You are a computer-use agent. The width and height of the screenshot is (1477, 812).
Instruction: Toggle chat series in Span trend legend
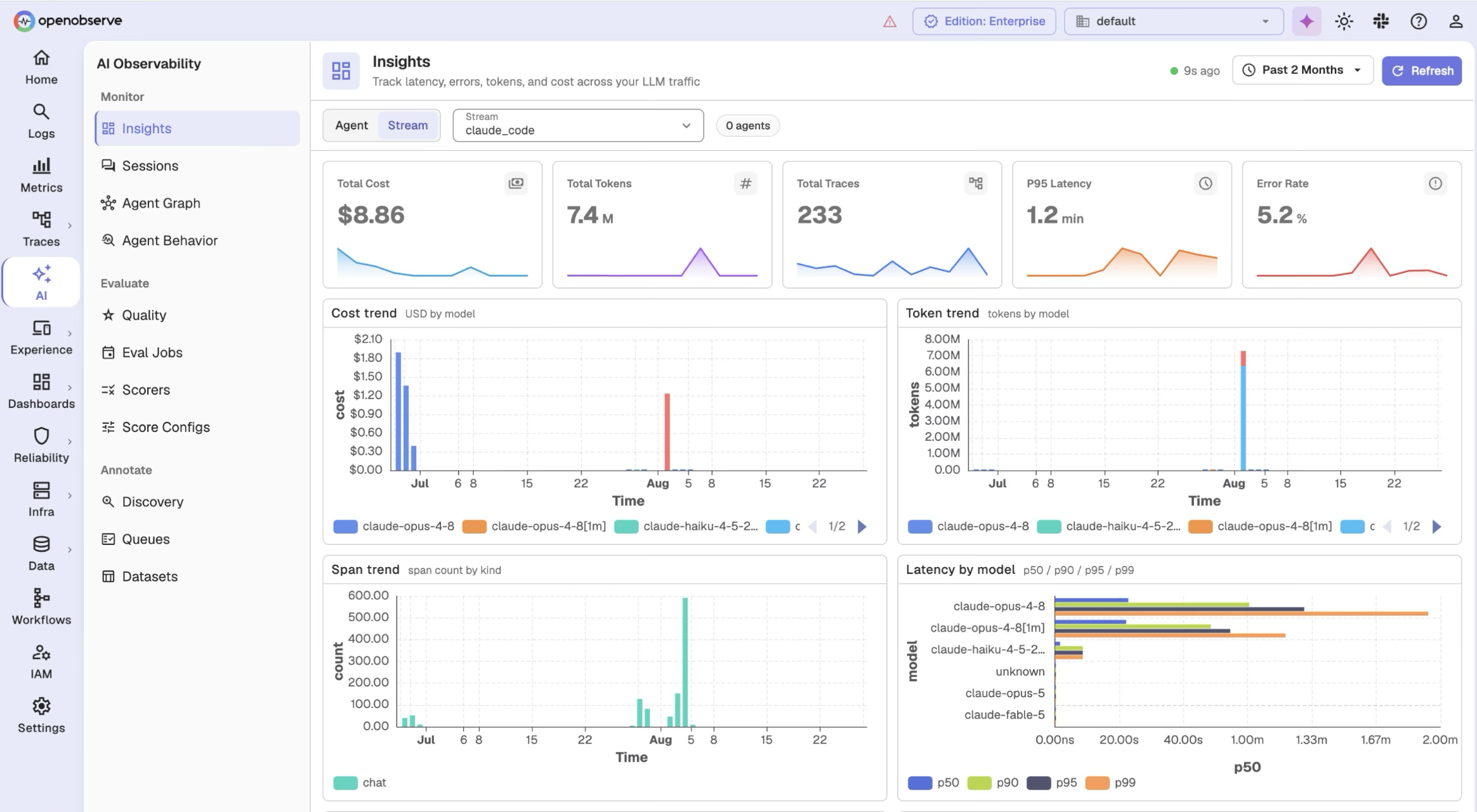(360, 783)
